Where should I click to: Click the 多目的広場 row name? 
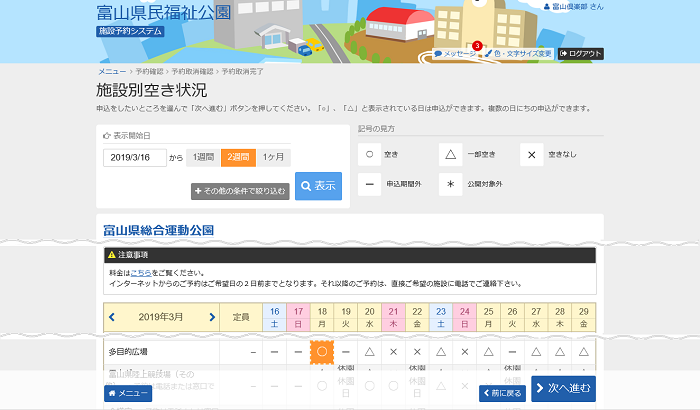128,352
